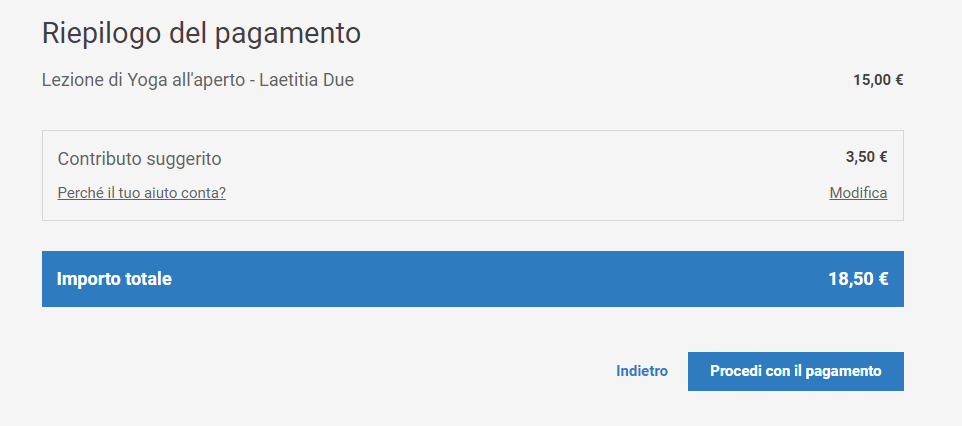Go back with the Indietro link
962x426 pixels.
point(642,371)
